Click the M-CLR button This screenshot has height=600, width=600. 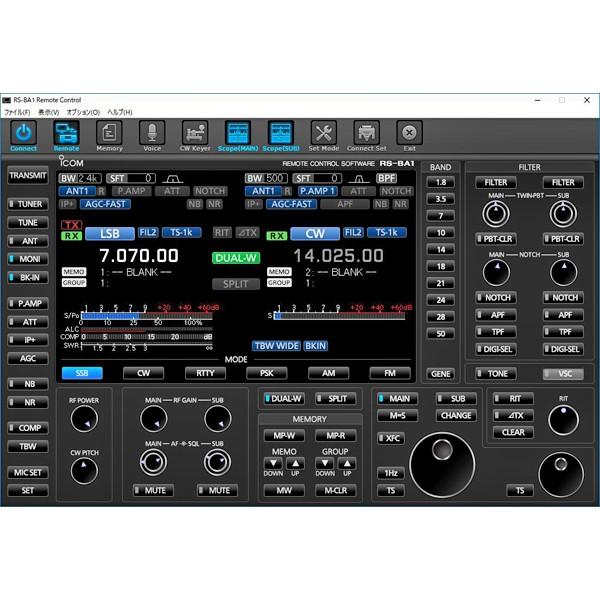336,491
